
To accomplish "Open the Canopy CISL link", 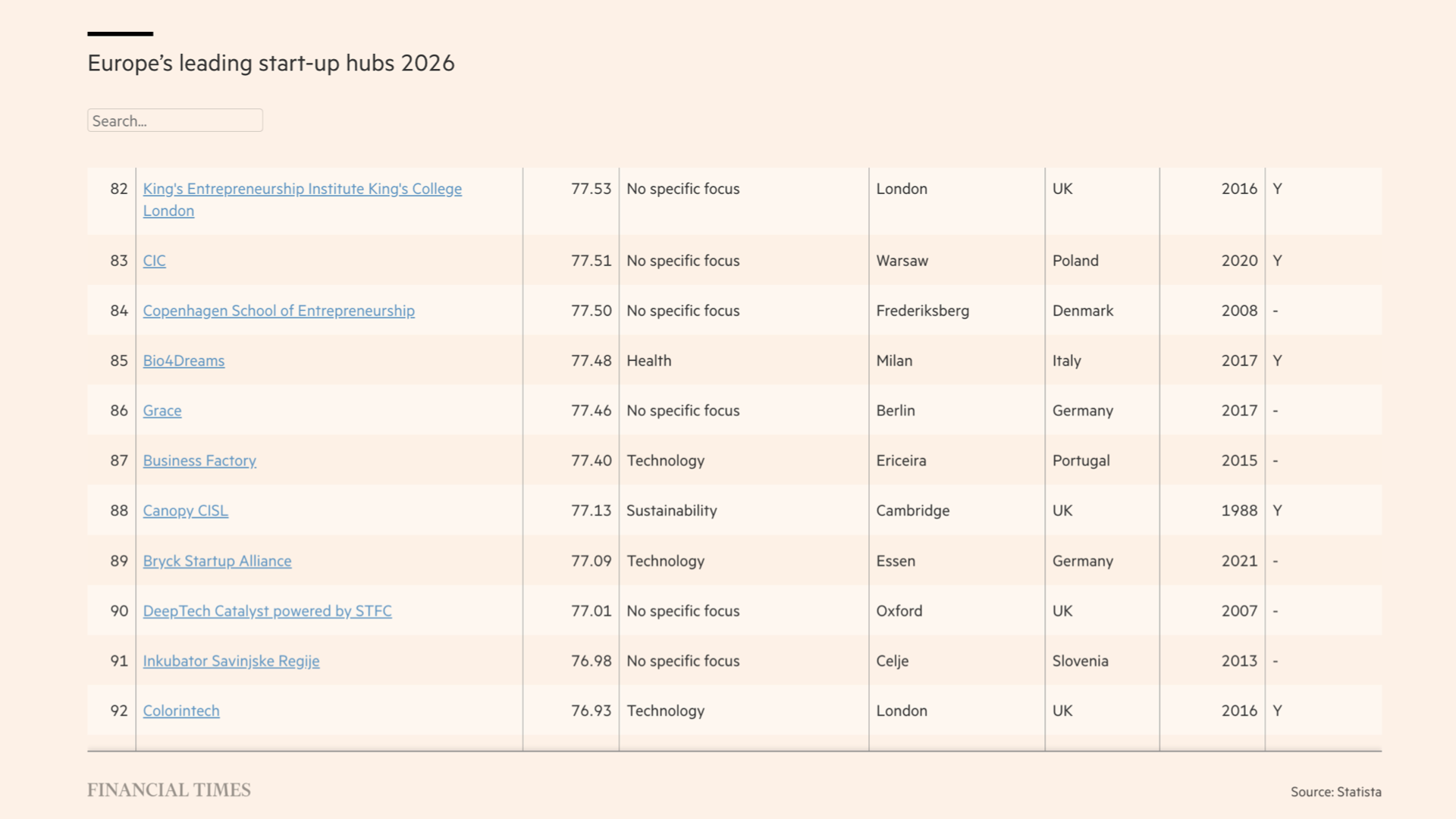I will (x=185, y=511).
